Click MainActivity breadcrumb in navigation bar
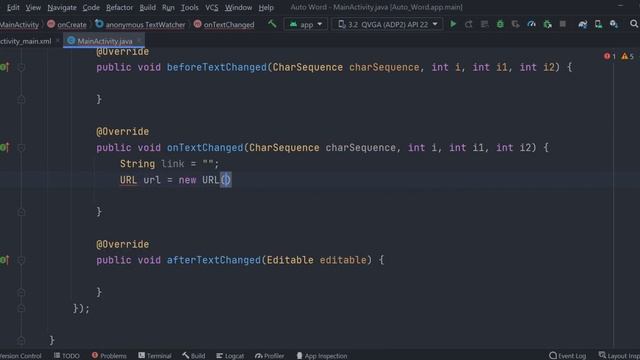Screen dimensions: 640x360 [x=19, y=24]
